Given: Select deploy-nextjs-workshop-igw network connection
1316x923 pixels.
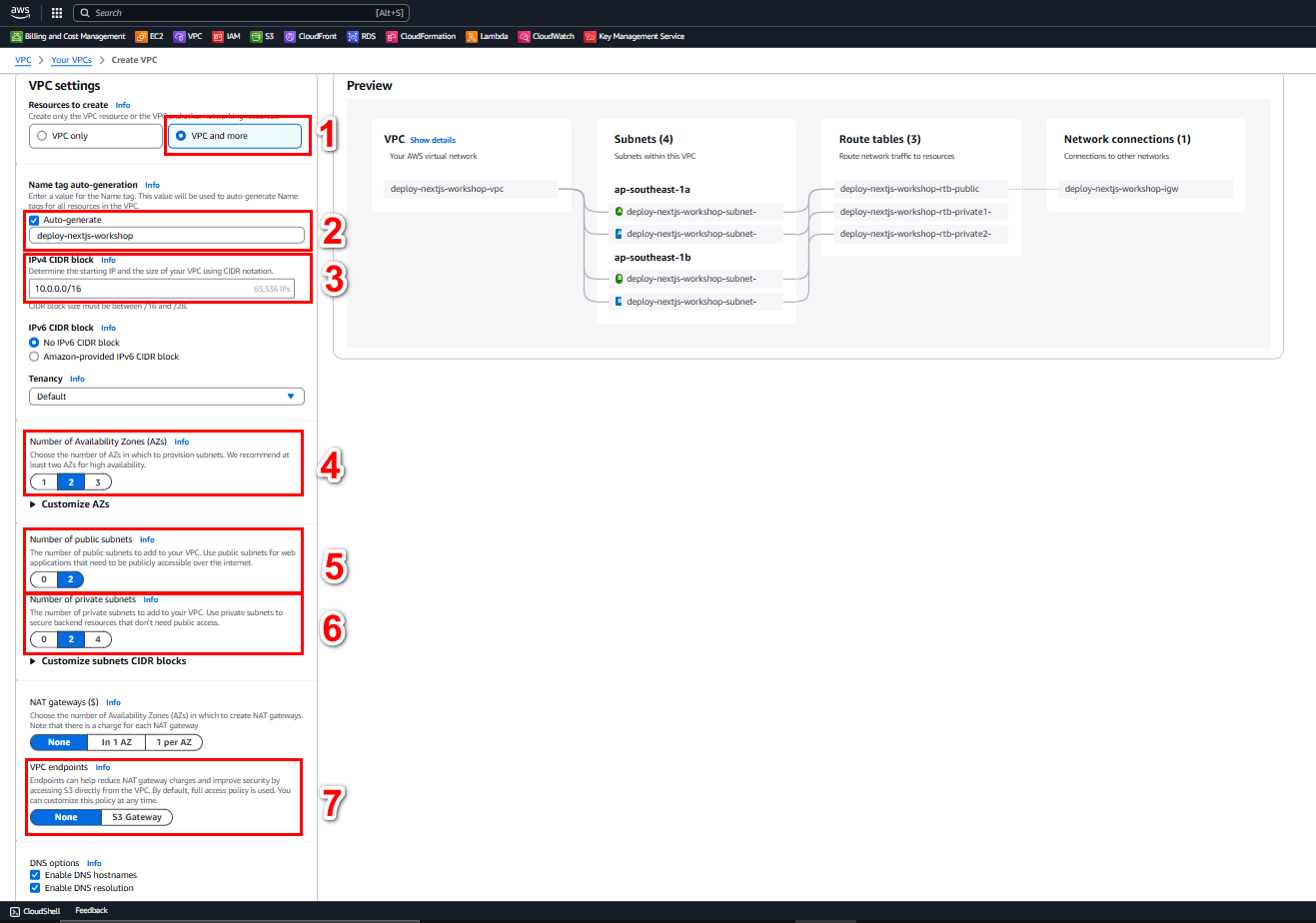Looking at the screenshot, I should point(1146,188).
